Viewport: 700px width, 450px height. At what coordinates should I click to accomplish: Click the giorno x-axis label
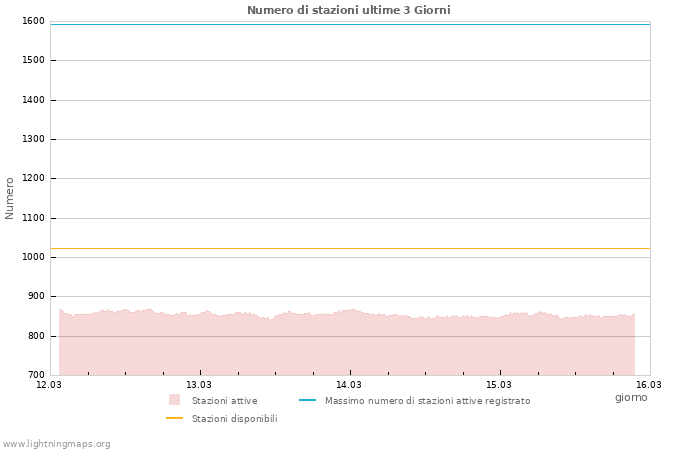pos(631,398)
